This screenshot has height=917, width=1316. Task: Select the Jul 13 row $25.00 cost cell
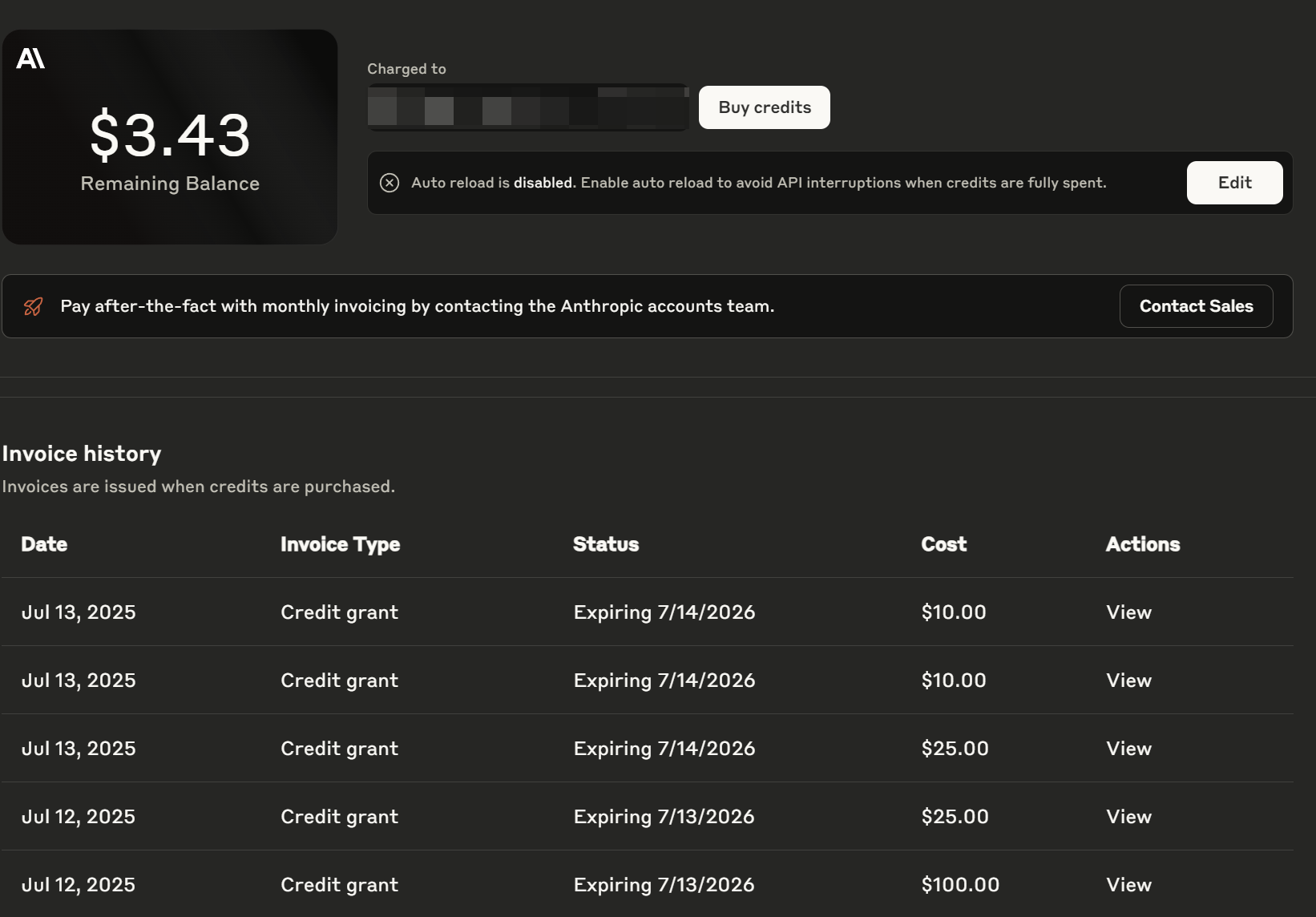(955, 749)
